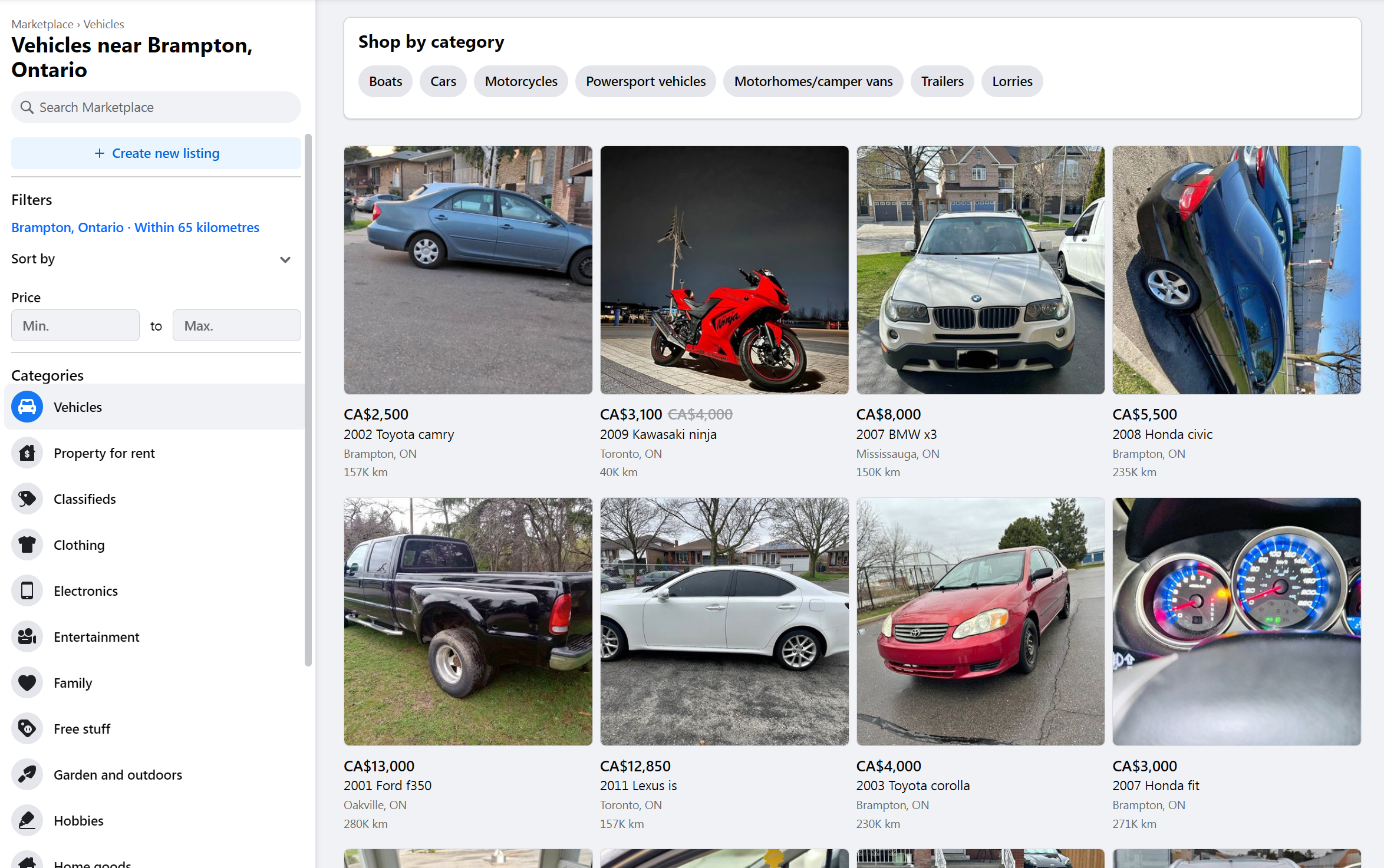Click the CA$5,500 price
The image size is (1384, 868).
point(1145,414)
